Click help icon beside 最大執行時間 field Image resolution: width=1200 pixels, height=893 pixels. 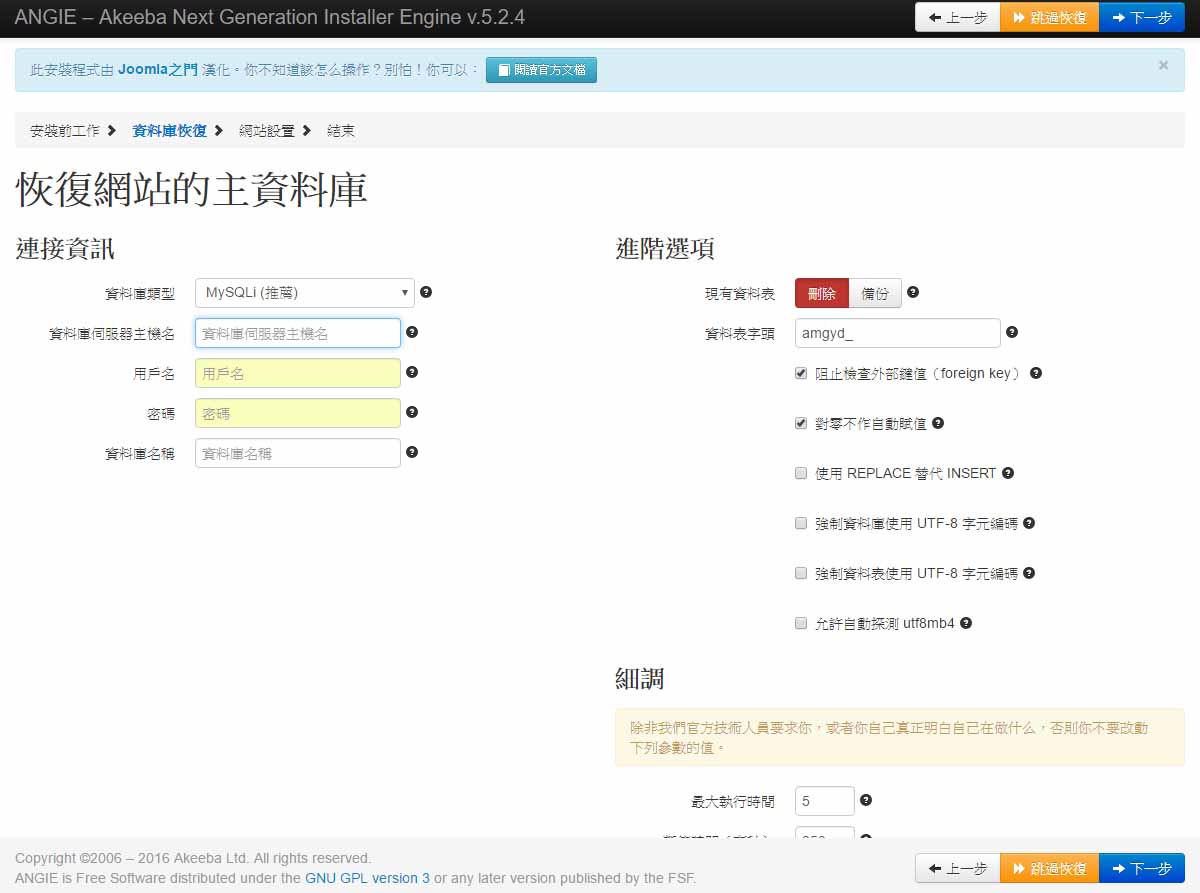[x=866, y=800]
